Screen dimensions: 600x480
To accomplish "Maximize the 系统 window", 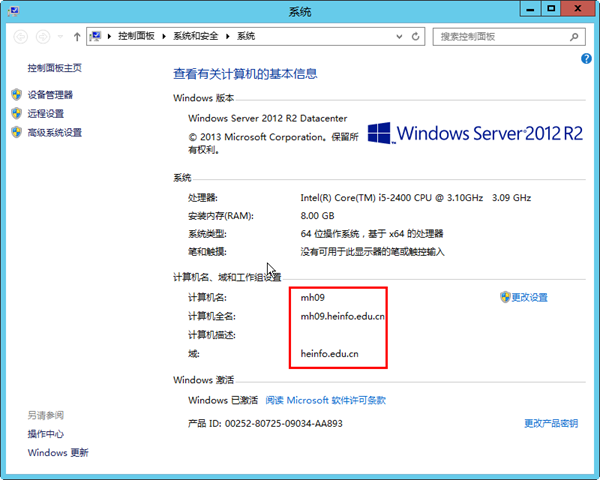I will click(x=551, y=8).
